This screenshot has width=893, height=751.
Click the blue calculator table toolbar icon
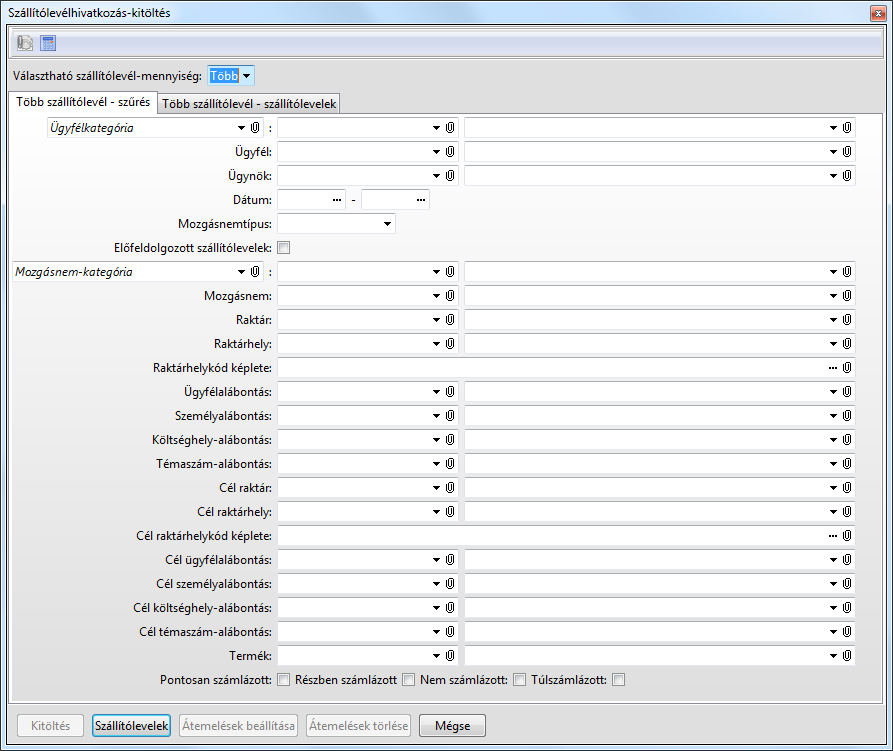48,43
